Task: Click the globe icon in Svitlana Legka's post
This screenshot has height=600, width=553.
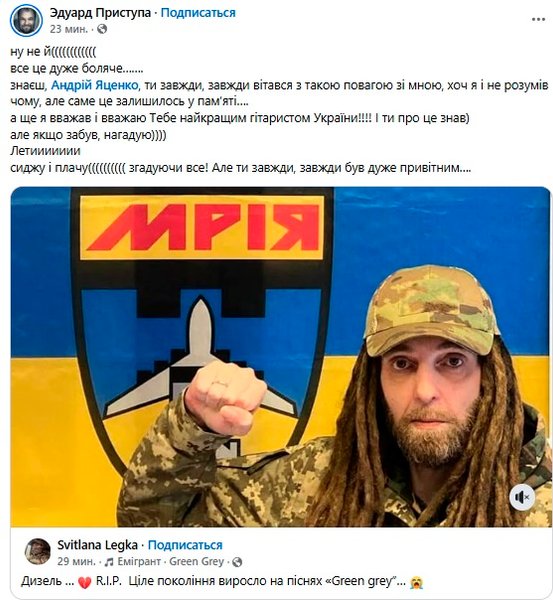Action: [x=237, y=562]
